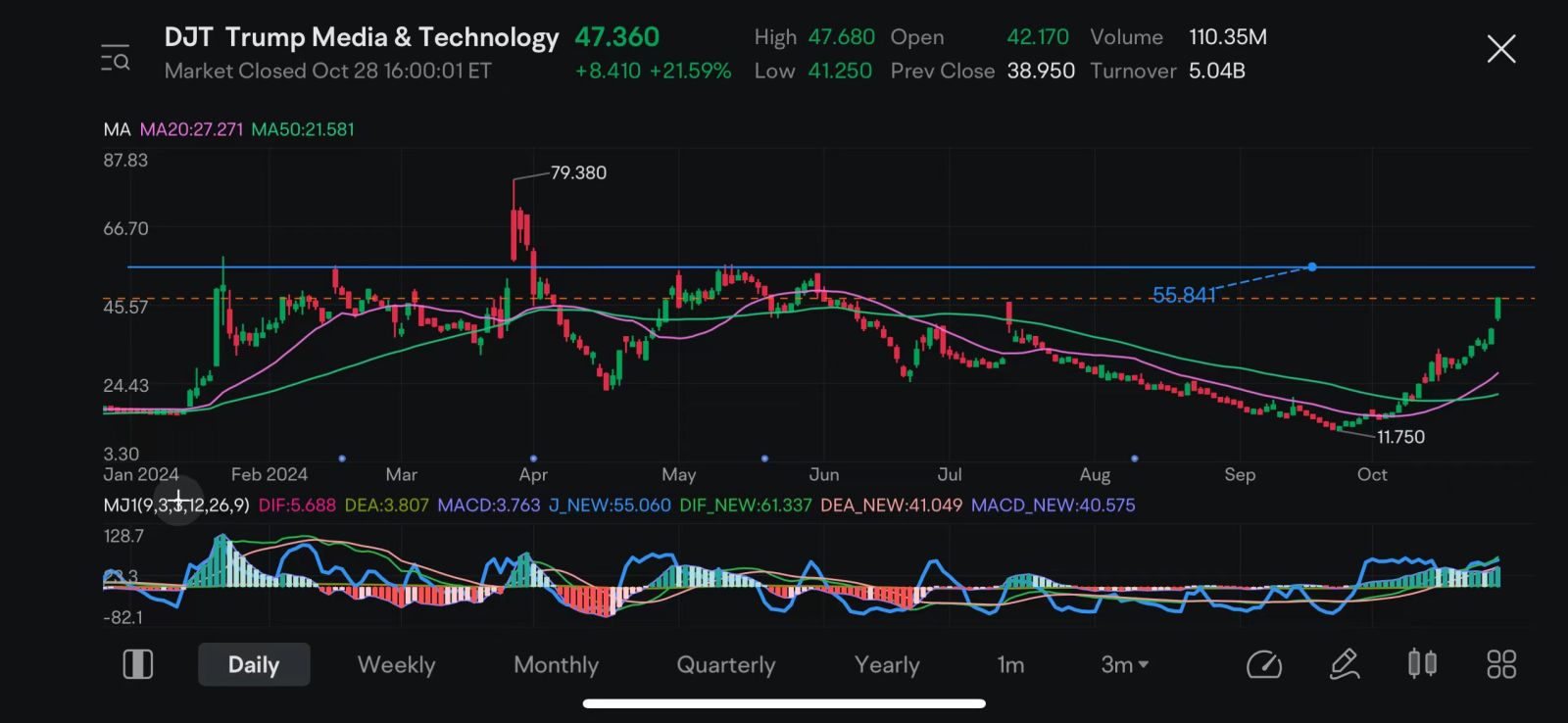The height and width of the screenshot is (723, 1568).
Task: Click the Market Closed Oct 28 status text
Action: pyautogui.click(x=327, y=71)
